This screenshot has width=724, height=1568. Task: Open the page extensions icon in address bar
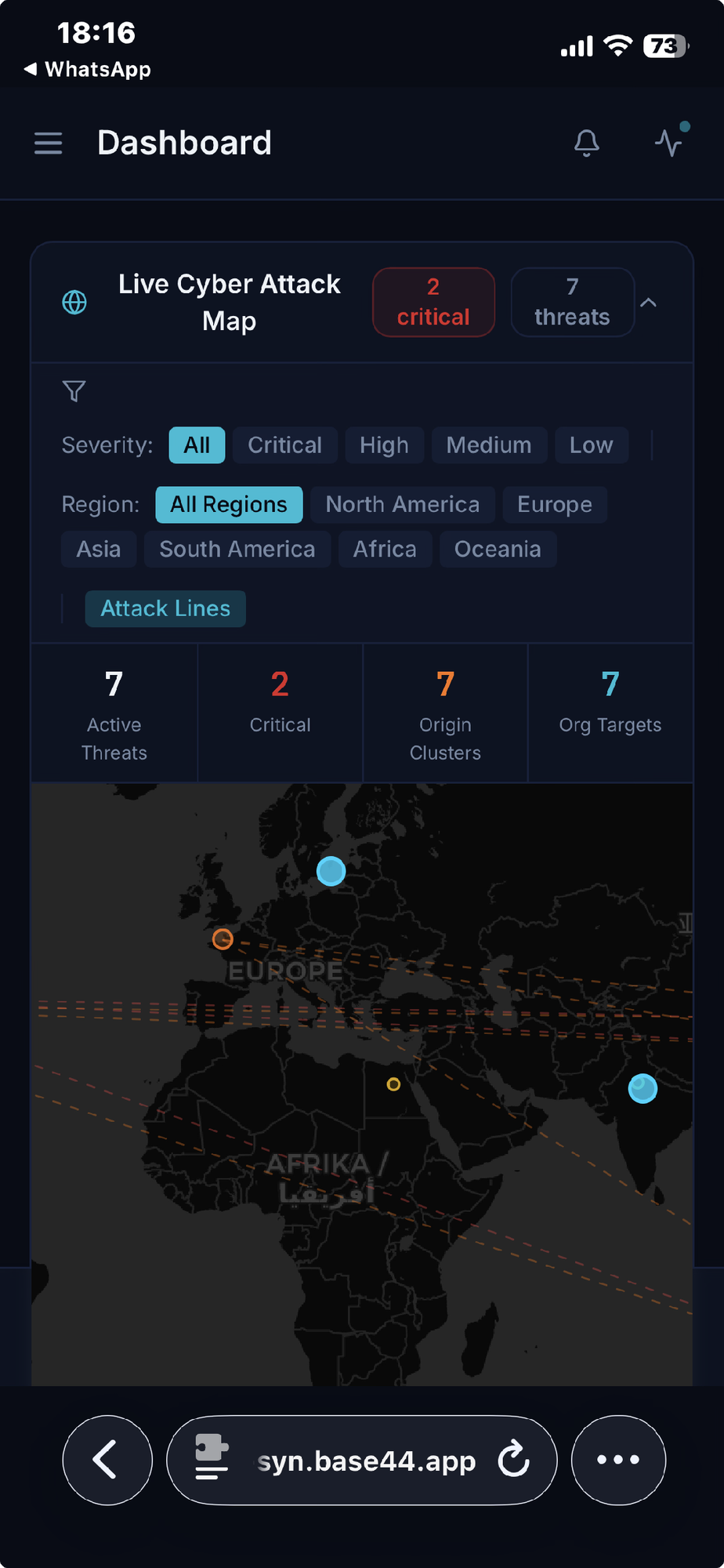pyautogui.click(x=212, y=1458)
